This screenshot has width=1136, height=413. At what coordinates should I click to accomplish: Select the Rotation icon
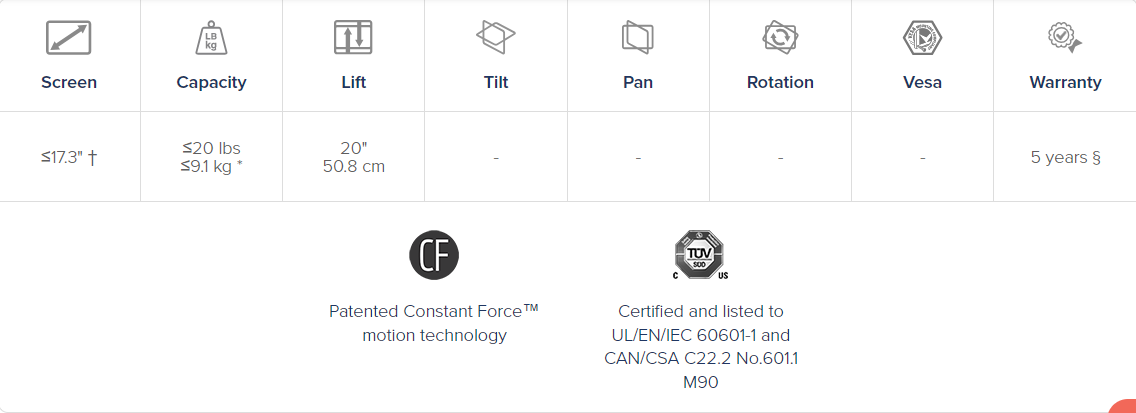(780, 36)
